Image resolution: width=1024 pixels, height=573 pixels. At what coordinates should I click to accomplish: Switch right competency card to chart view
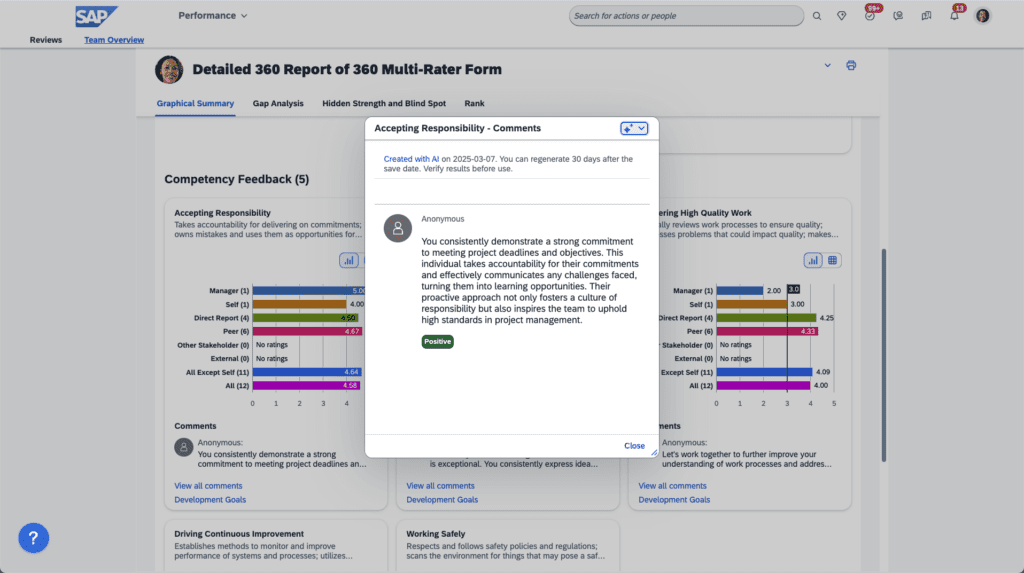tap(813, 260)
